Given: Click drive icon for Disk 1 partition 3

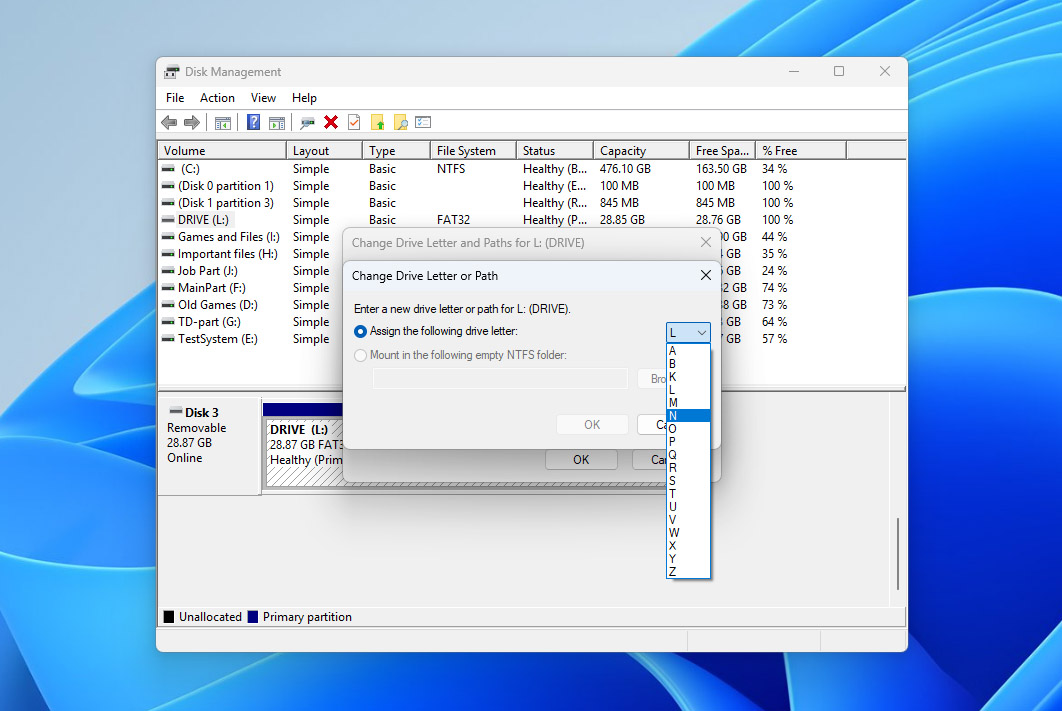Looking at the screenshot, I should (168, 202).
